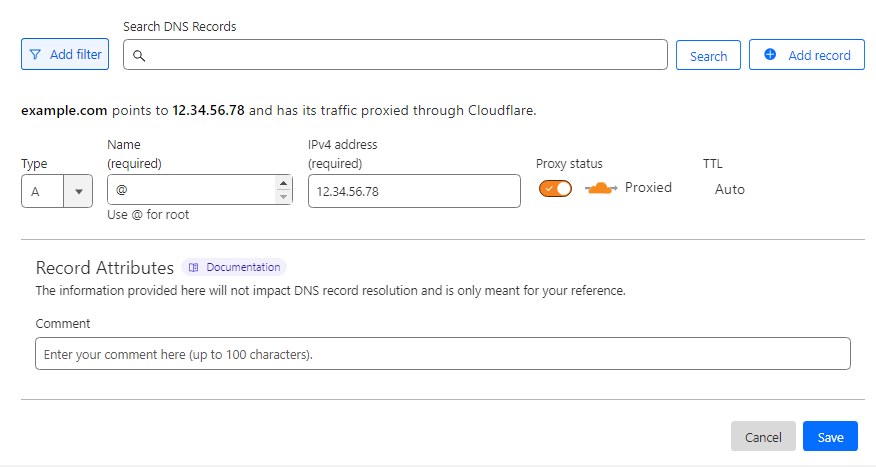Click the plus icon on Add record
876x467 pixels.
[x=770, y=54]
